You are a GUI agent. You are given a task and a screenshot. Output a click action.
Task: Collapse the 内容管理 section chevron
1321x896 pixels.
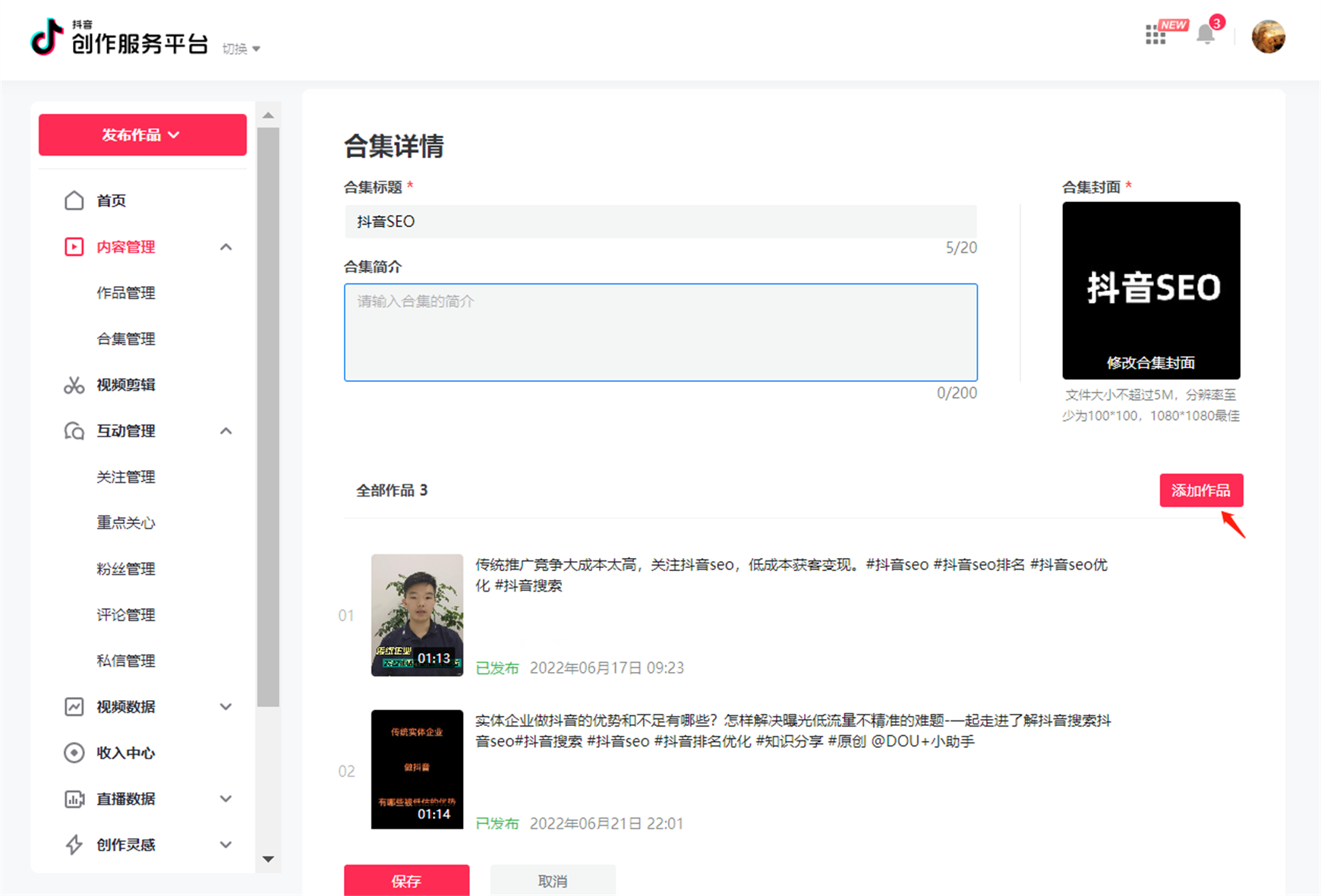(225, 247)
